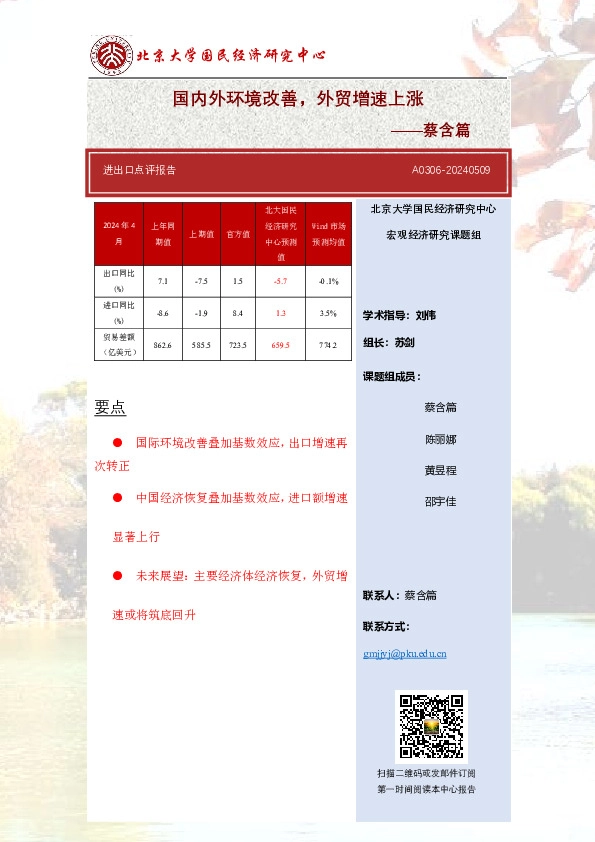Click the row label 贸易差额（亿美元）

119,344
